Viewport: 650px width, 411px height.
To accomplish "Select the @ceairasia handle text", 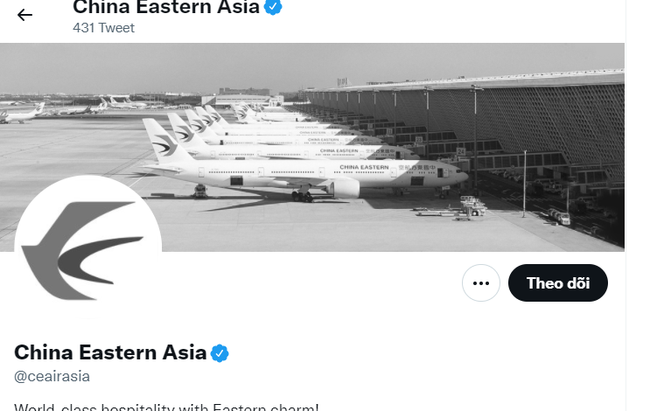I will 52,376.
